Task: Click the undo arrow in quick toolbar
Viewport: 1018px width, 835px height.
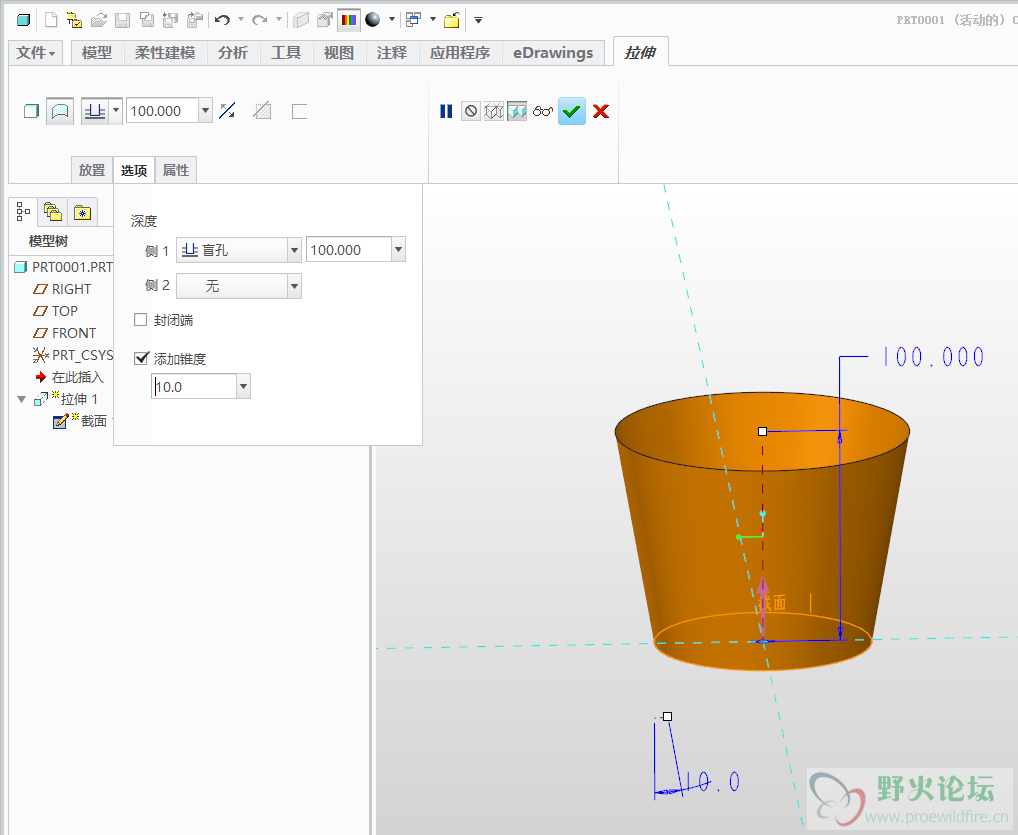Action: tap(222, 19)
